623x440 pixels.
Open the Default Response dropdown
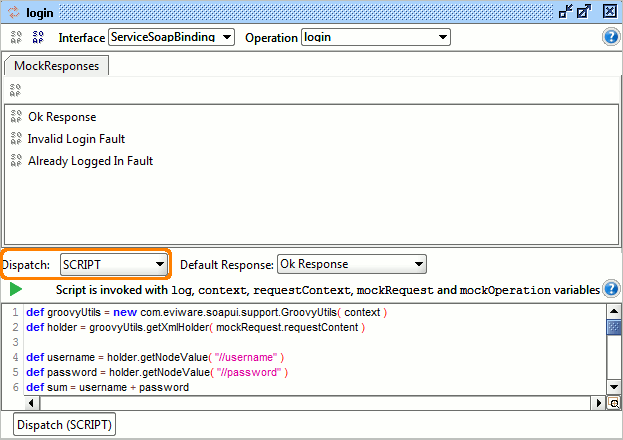(352, 264)
